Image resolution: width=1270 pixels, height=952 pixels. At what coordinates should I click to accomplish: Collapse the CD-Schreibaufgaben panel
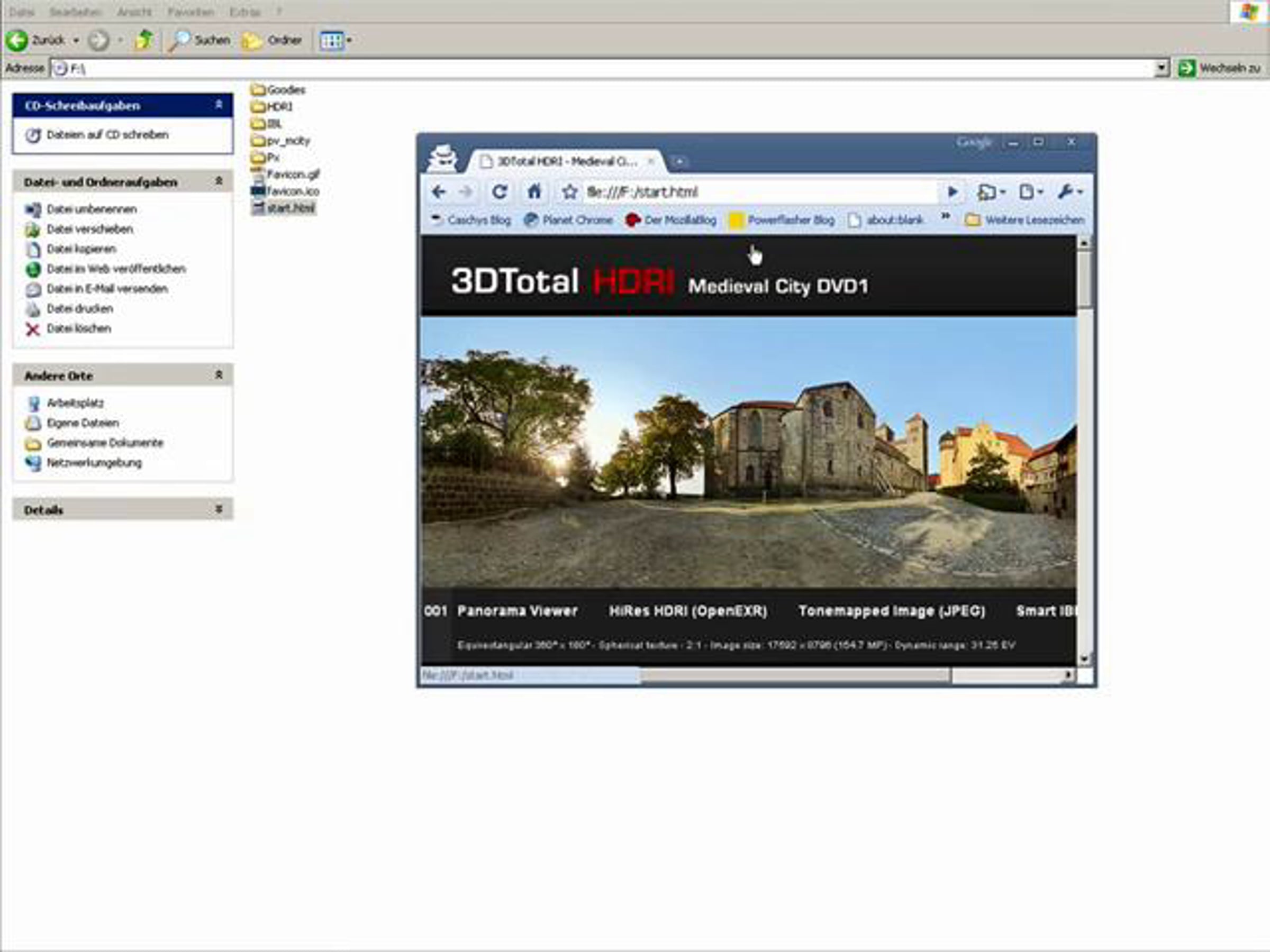click(219, 105)
